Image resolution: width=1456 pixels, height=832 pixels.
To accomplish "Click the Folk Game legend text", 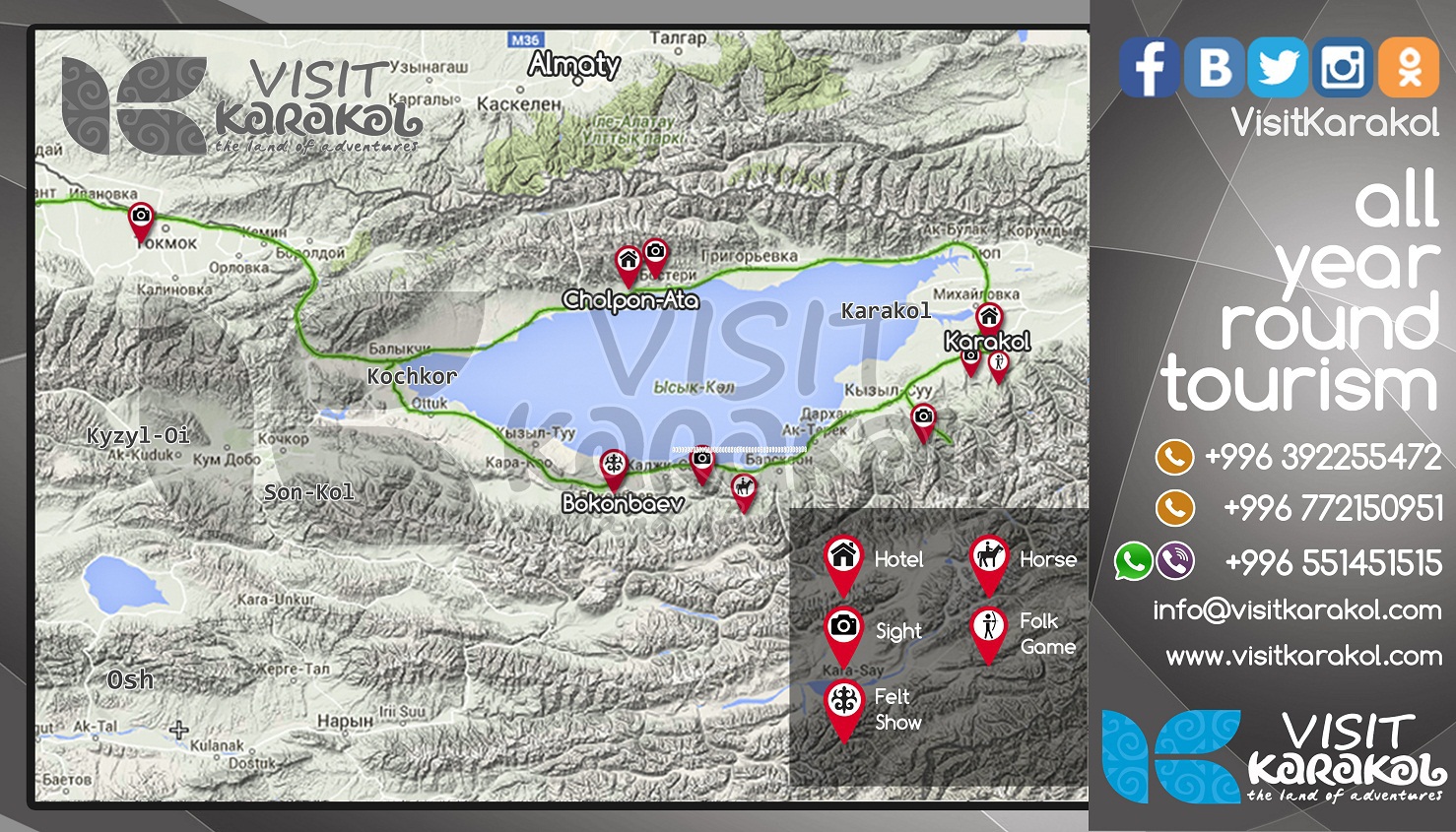I will [1048, 634].
